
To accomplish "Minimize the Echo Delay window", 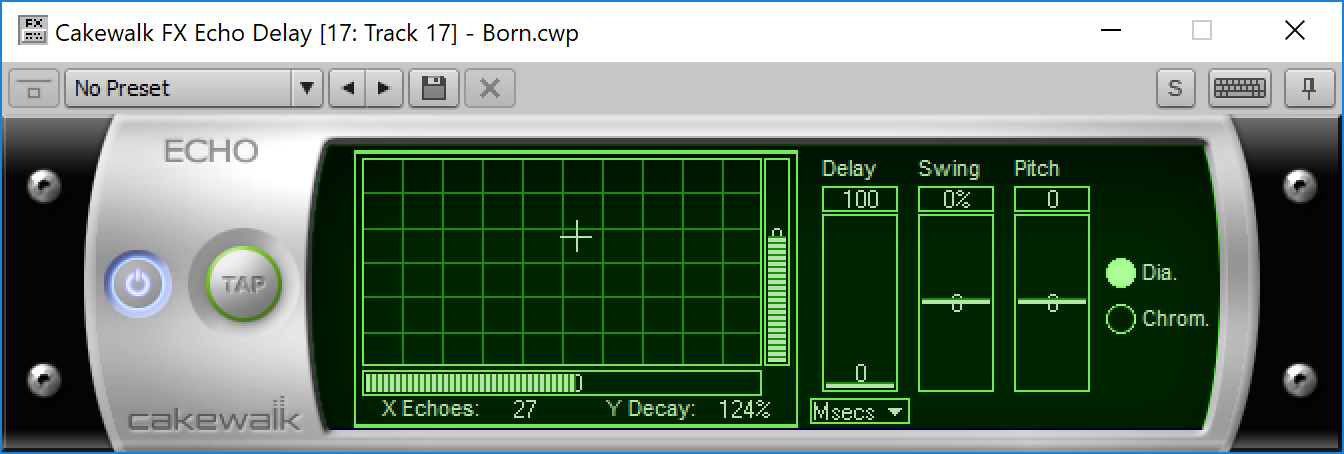I will (1110, 31).
